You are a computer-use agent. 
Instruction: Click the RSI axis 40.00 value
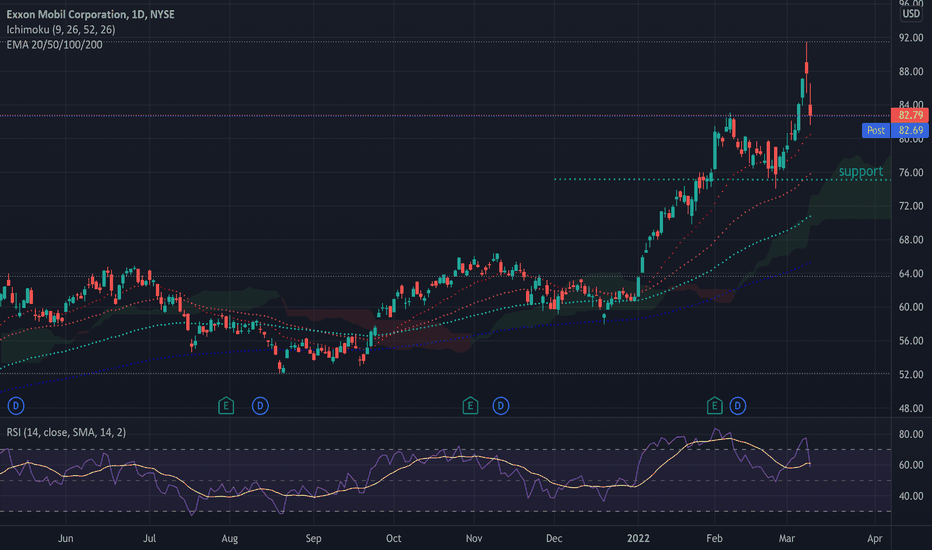(911, 496)
